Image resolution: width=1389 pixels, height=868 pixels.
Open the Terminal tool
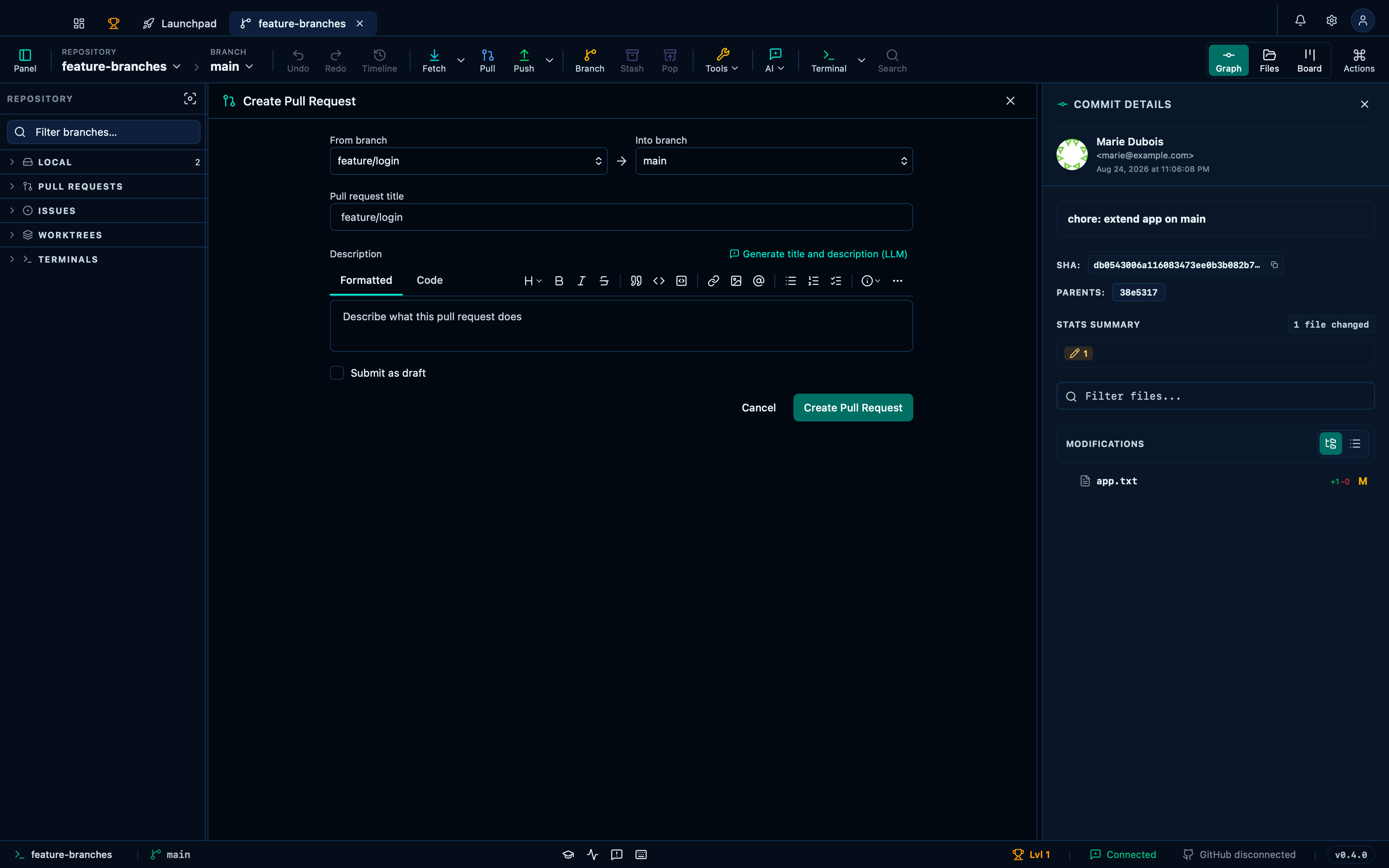coord(828,60)
